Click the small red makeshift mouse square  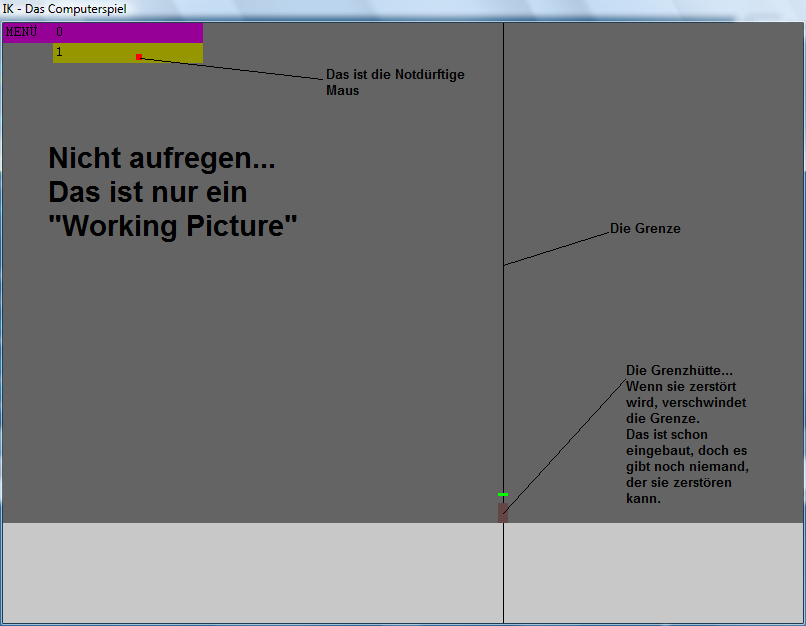(139, 57)
